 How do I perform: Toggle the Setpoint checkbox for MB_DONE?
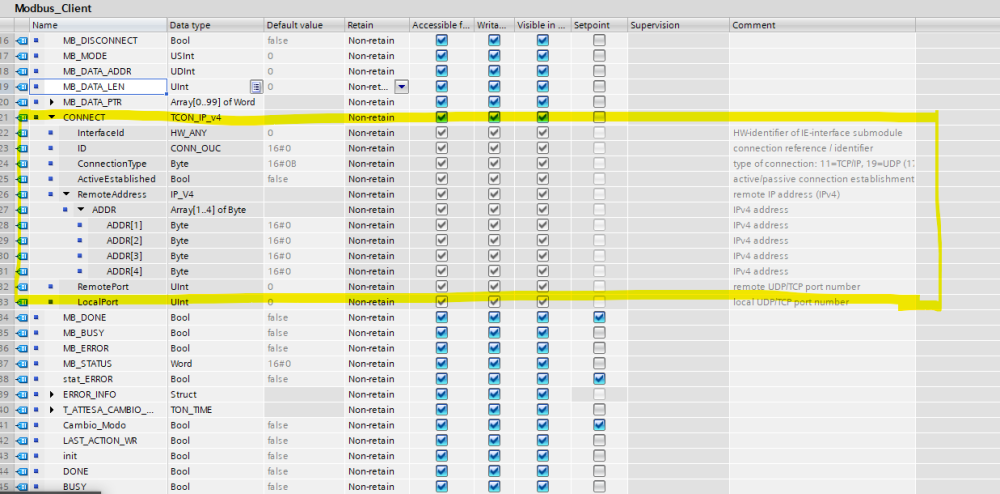(x=598, y=318)
